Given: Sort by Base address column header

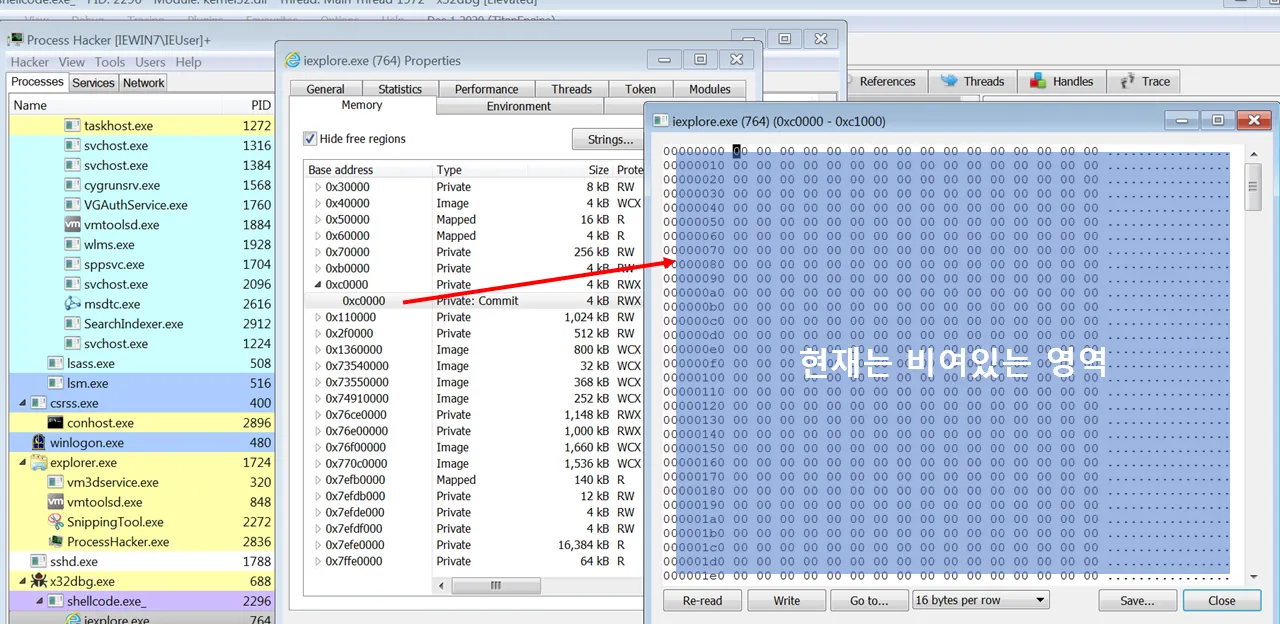Looking at the screenshot, I should (368, 170).
